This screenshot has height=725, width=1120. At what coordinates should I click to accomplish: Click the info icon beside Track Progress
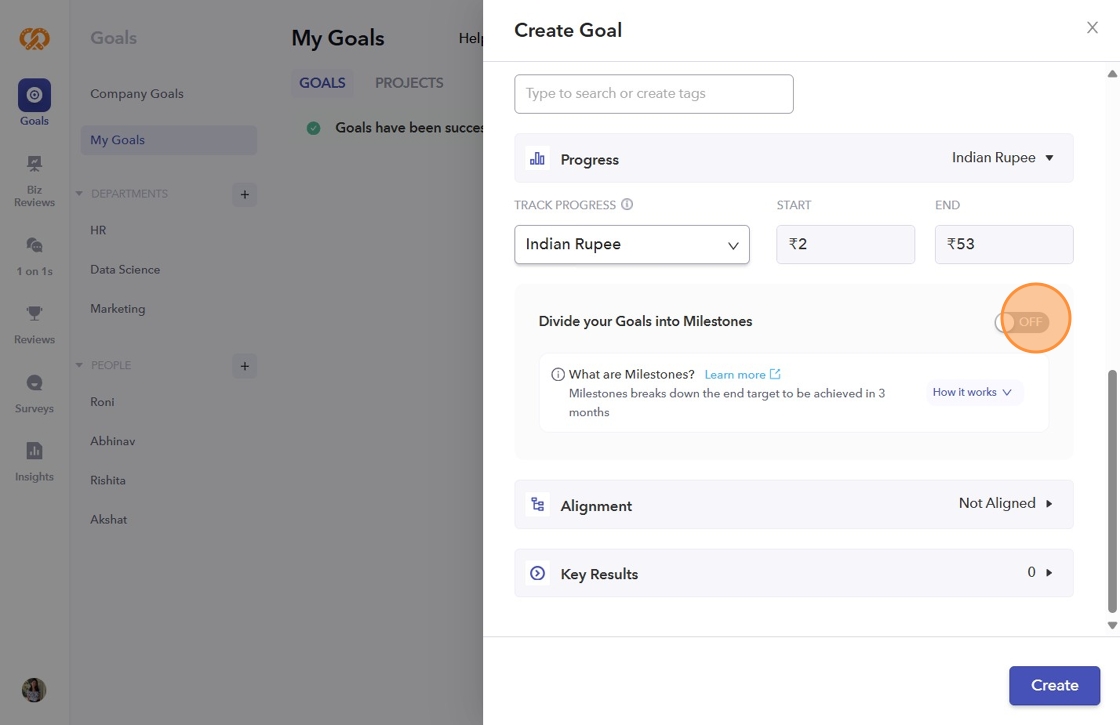click(627, 205)
